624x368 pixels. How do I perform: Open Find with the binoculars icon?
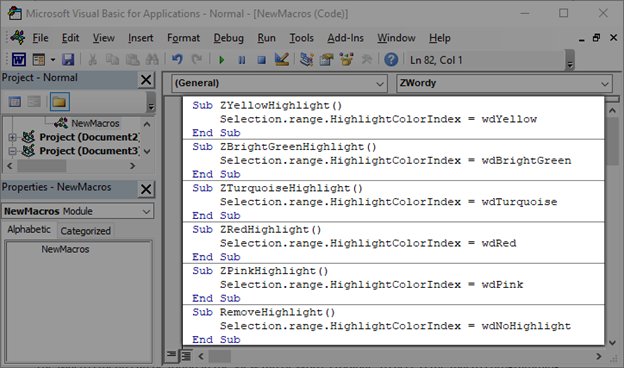(x=152, y=60)
